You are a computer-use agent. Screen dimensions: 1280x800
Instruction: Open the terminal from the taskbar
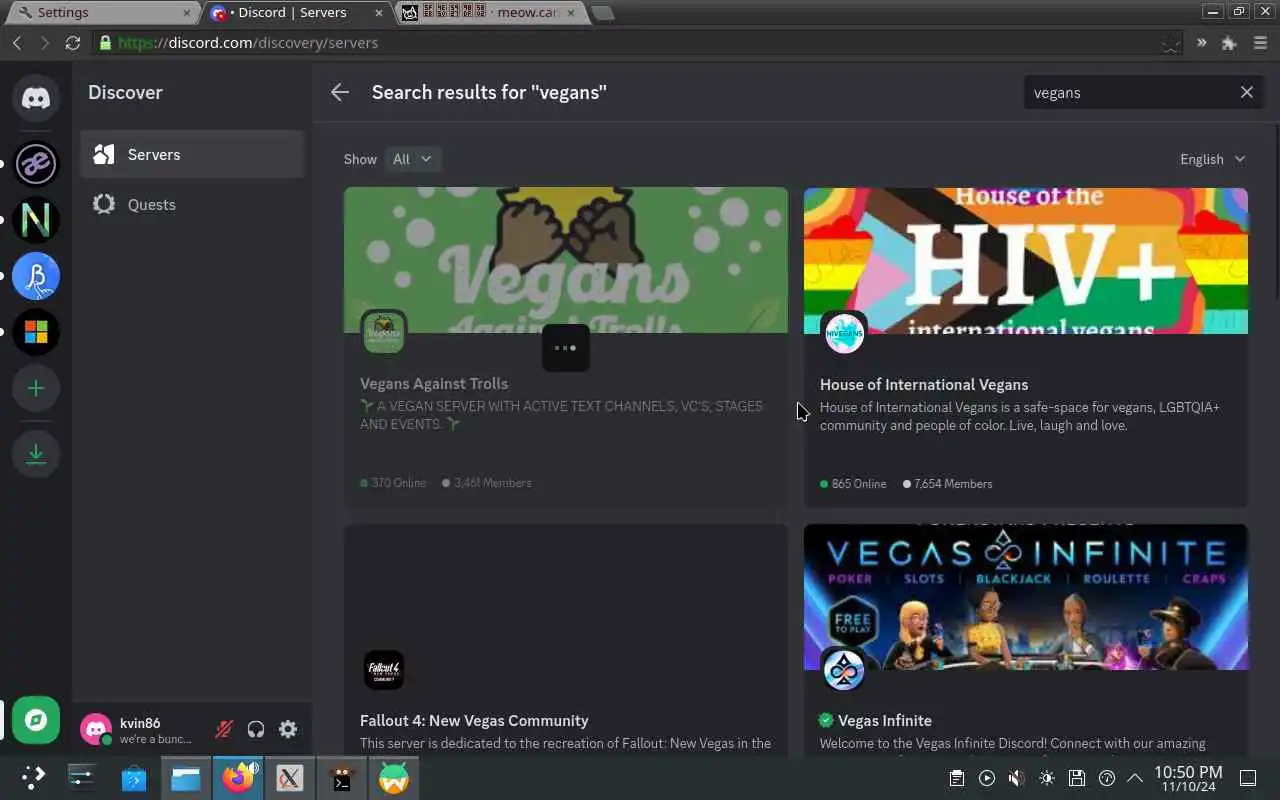coord(342,777)
